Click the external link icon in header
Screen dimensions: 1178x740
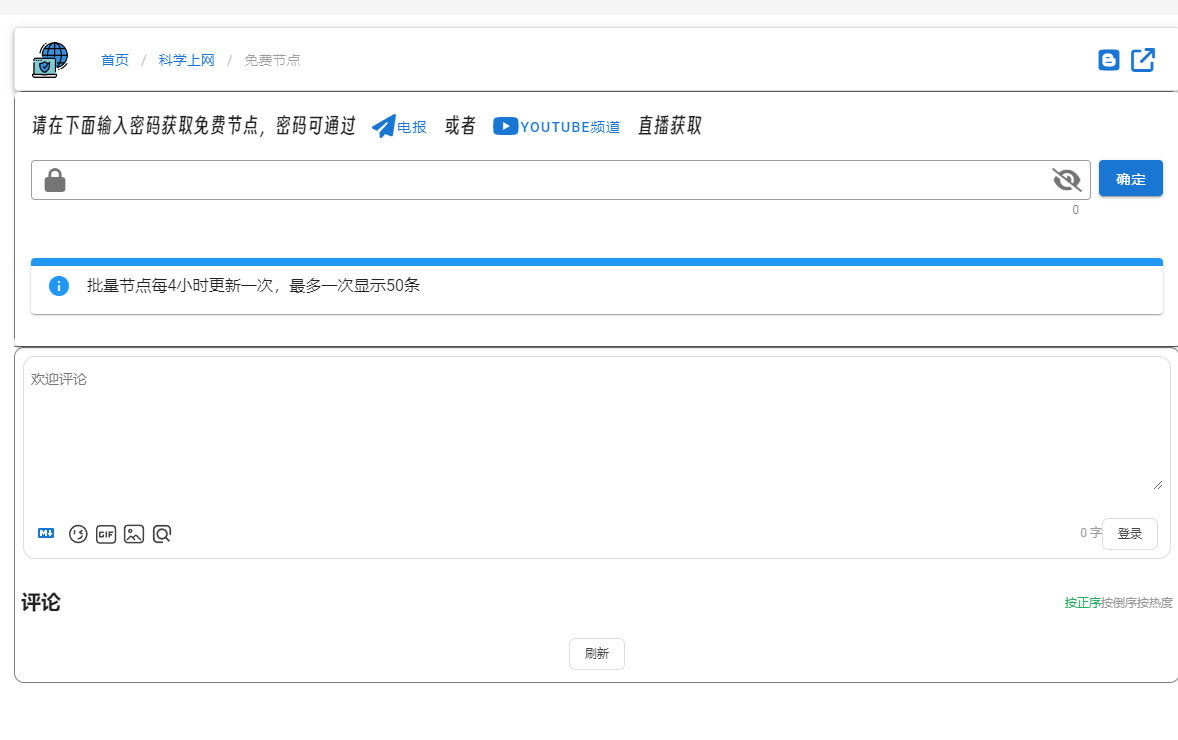point(1143,60)
